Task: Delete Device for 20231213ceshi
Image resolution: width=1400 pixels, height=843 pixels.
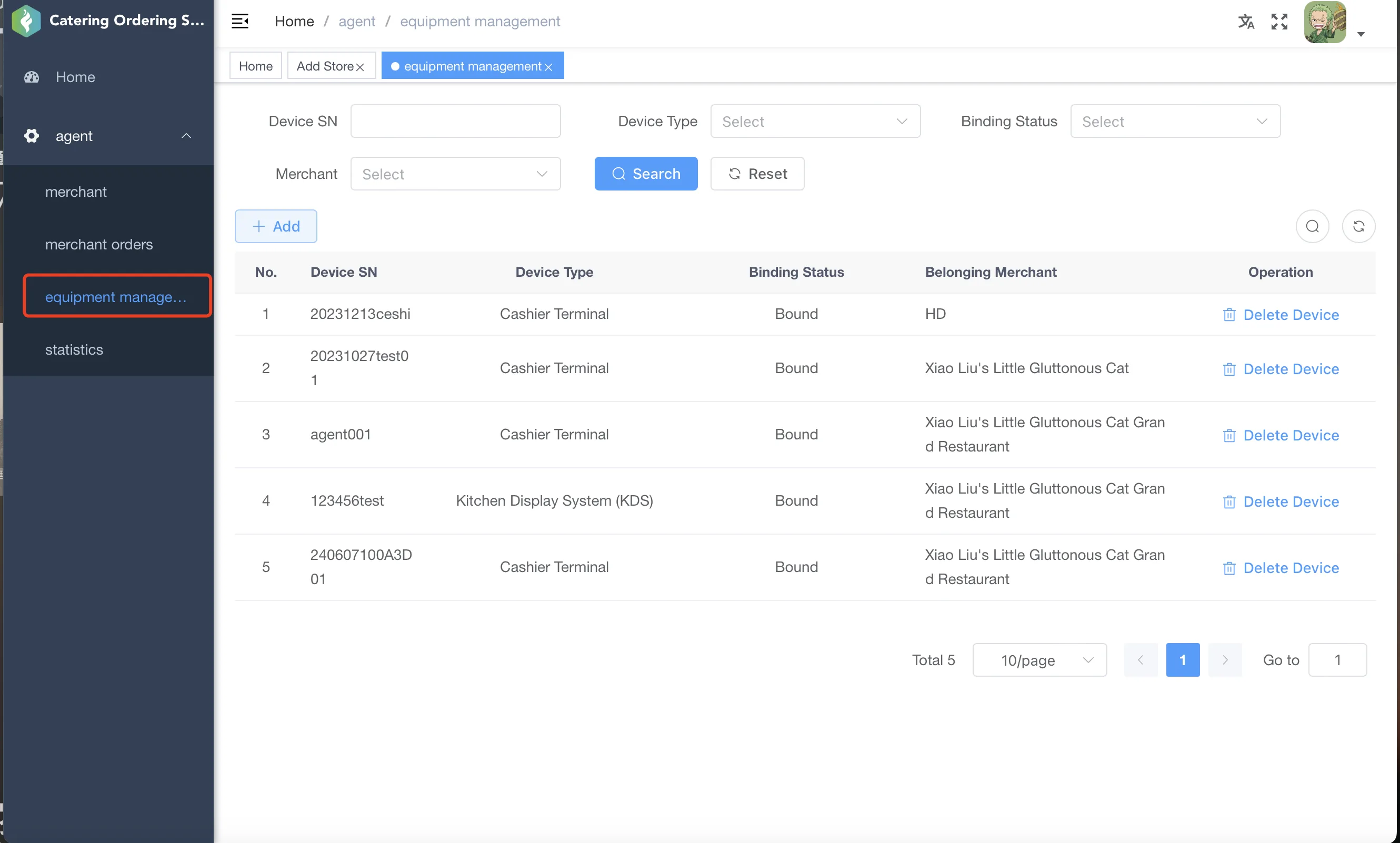Action: pos(1281,315)
